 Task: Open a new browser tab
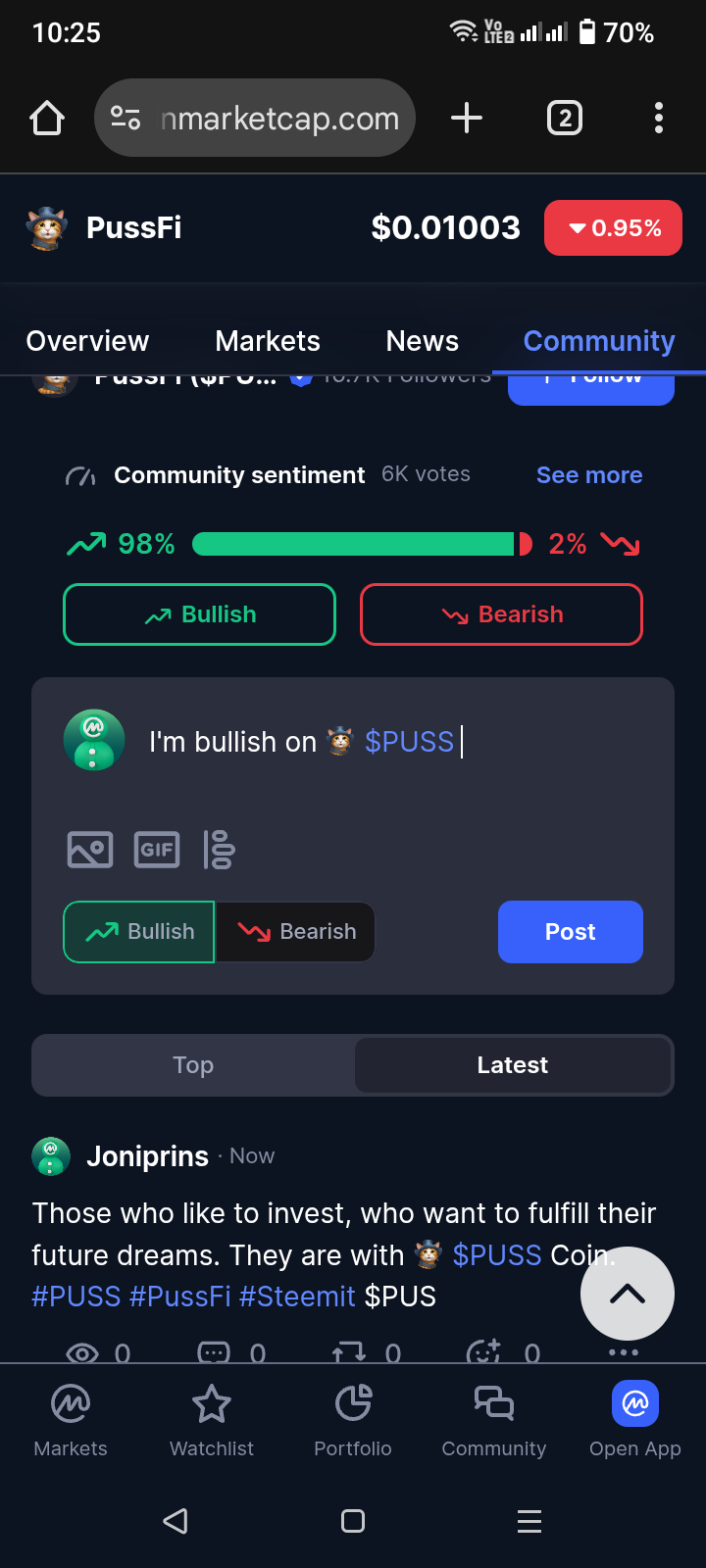467,119
